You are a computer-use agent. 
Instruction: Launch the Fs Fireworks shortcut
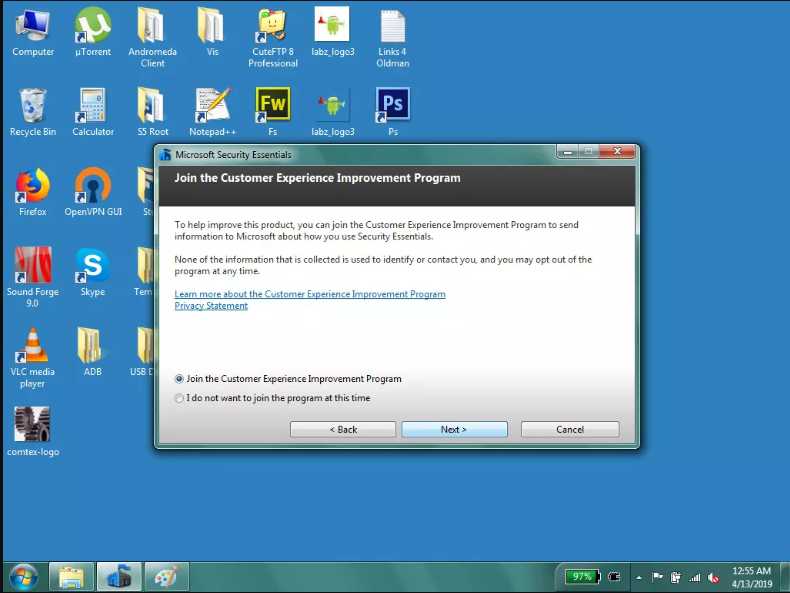[273, 112]
